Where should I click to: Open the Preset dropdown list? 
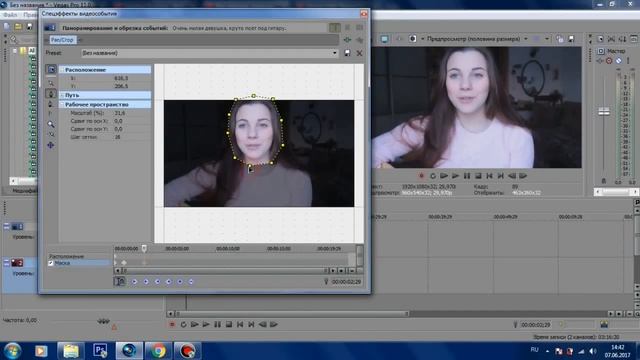pyautogui.click(x=334, y=53)
